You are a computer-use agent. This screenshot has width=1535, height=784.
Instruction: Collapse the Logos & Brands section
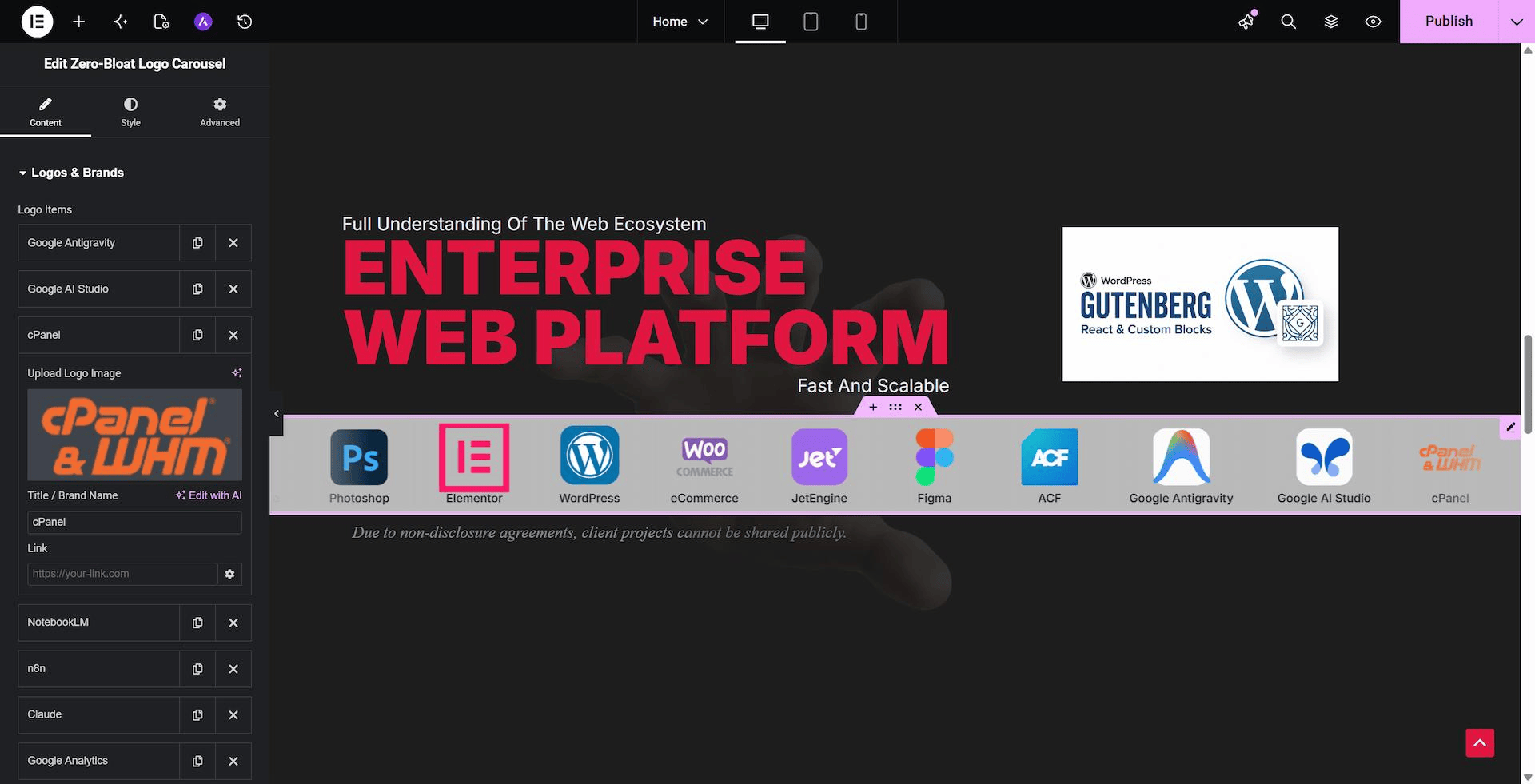[72, 173]
